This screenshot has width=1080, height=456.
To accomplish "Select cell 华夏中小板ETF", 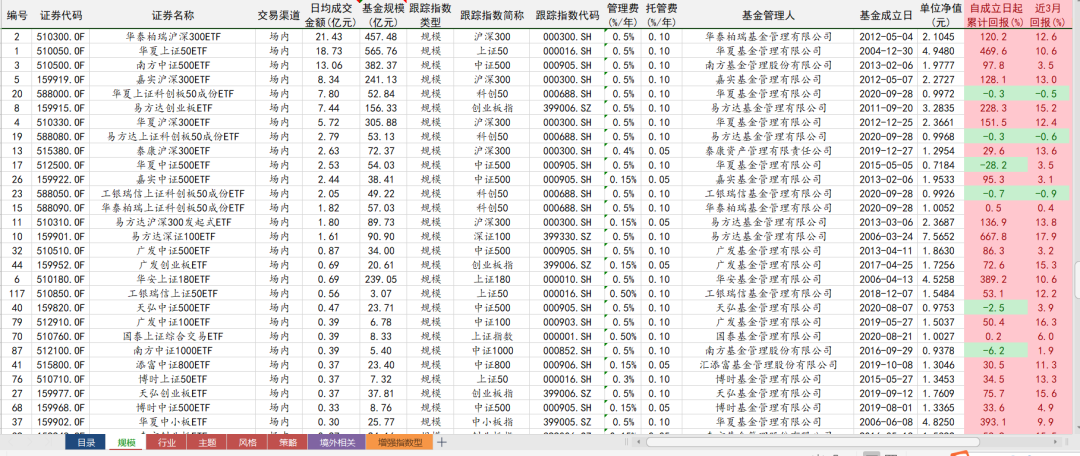I will coord(172,422).
